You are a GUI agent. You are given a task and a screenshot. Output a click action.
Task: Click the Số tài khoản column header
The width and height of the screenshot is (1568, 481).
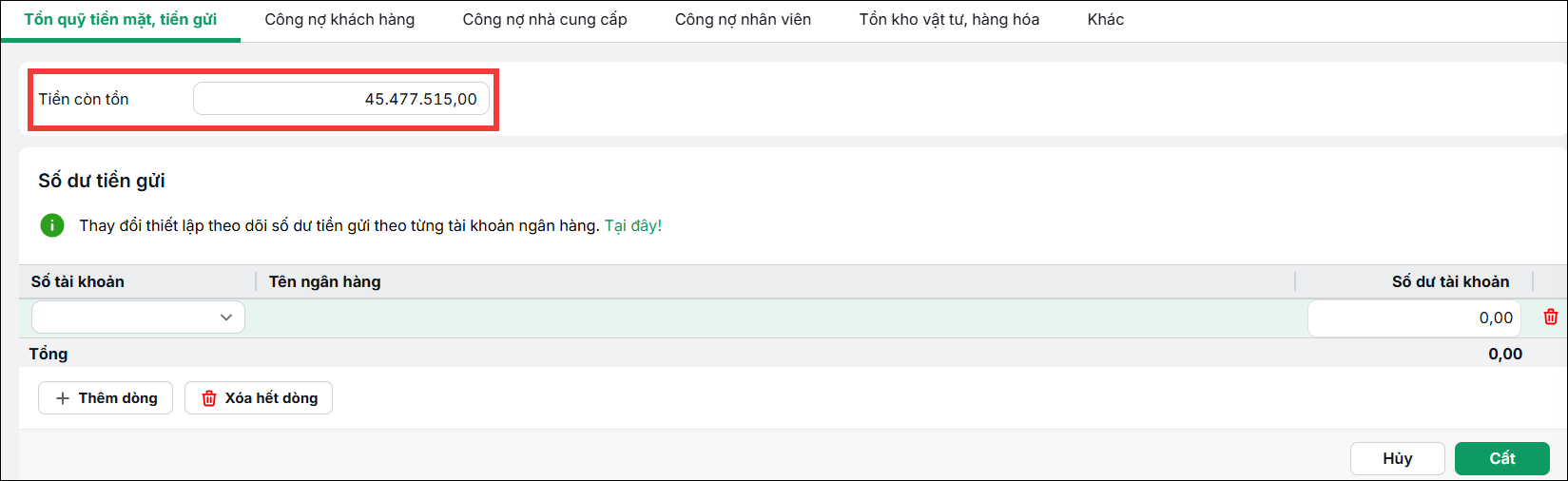pyautogui.click(x=78, y=281)
